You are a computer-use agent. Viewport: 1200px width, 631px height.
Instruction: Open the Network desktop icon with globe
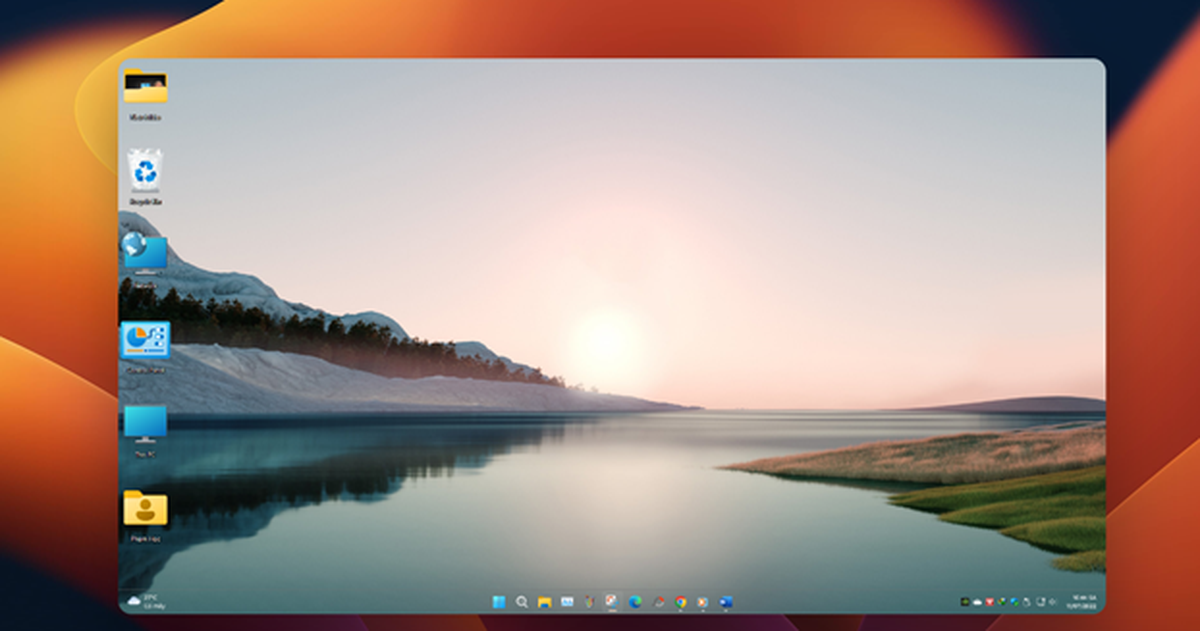click(x=146, y=253)
